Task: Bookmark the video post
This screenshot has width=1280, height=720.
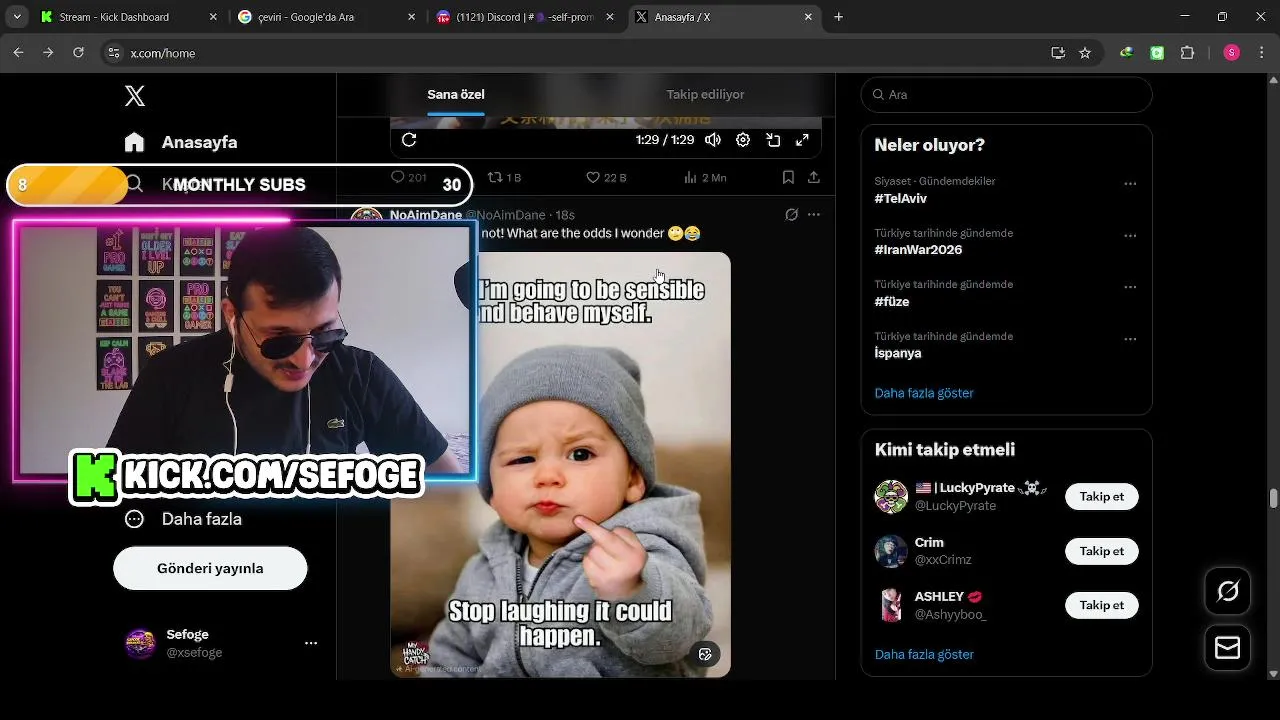Action: click(x=788, y=177)
